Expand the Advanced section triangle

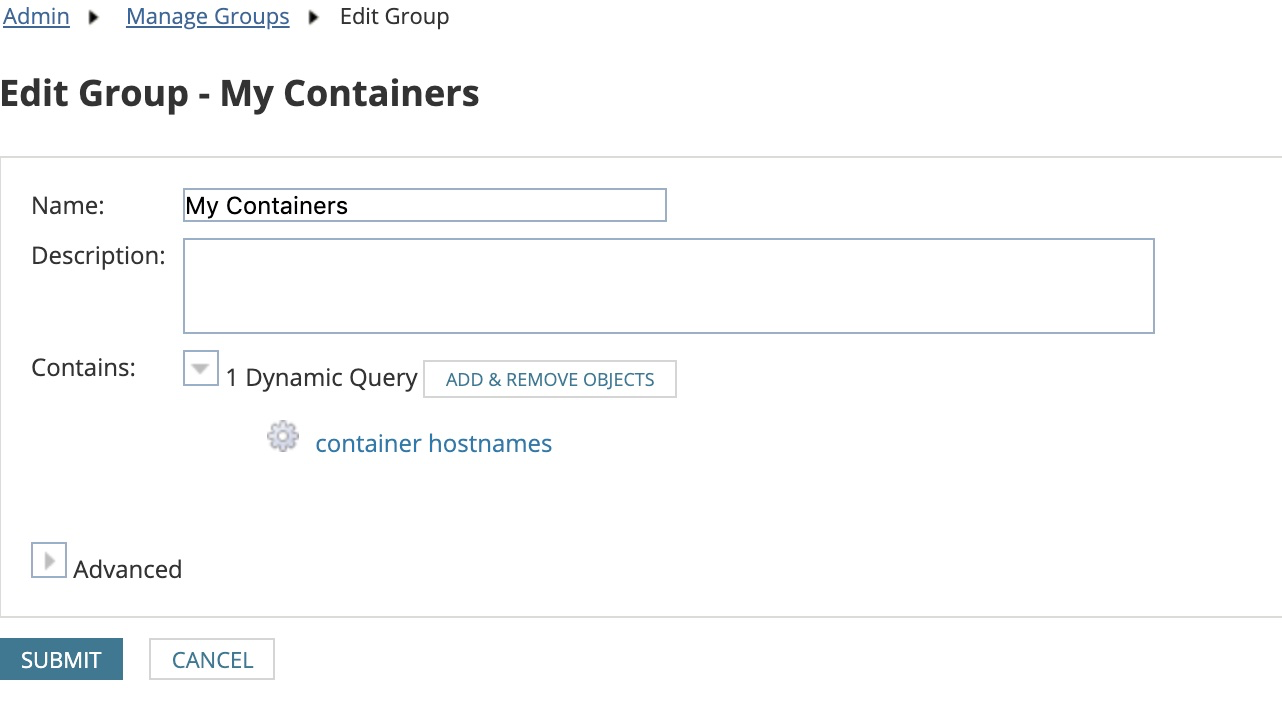[x=48, y=561]
